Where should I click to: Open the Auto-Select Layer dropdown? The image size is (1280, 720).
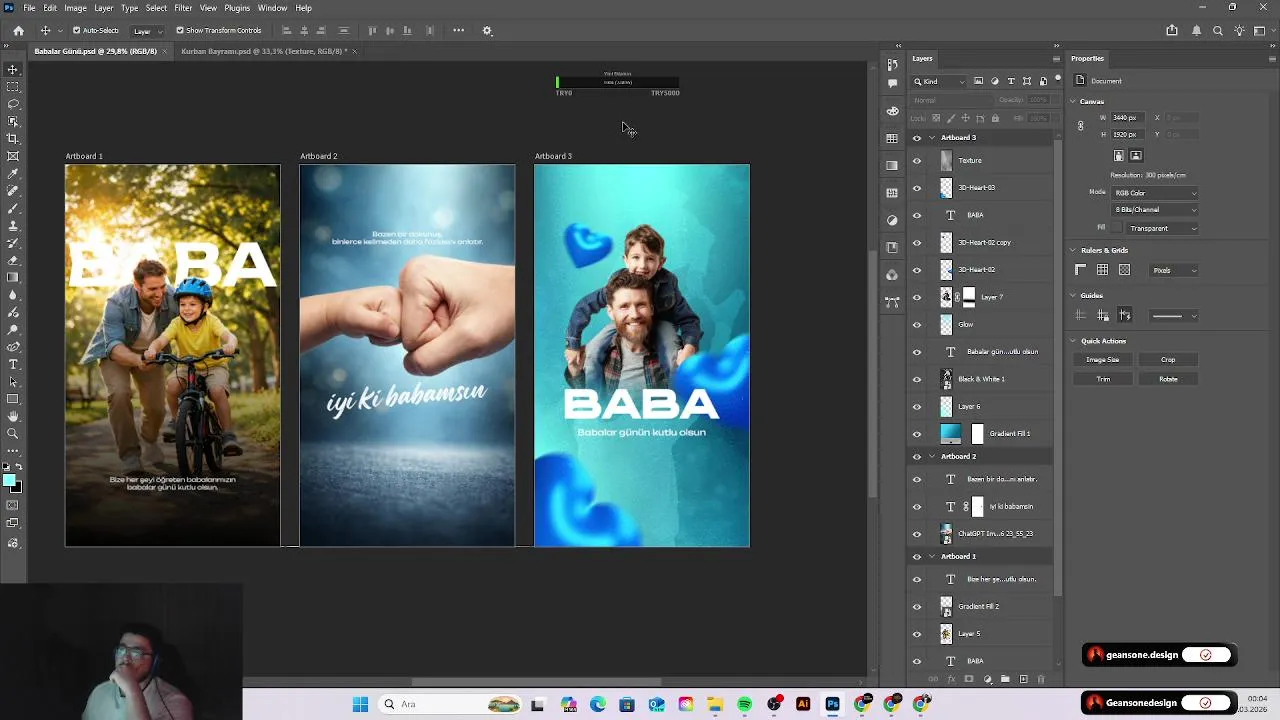tap(147, 31)
